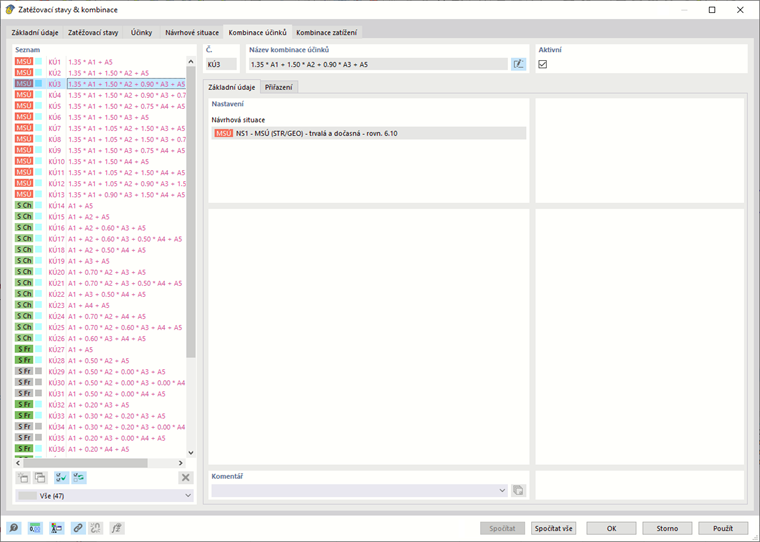The width and height of the screenshot is (760, 542).
Task: Click the comment library icon beside Komentář field
Action: pos(518,490)
